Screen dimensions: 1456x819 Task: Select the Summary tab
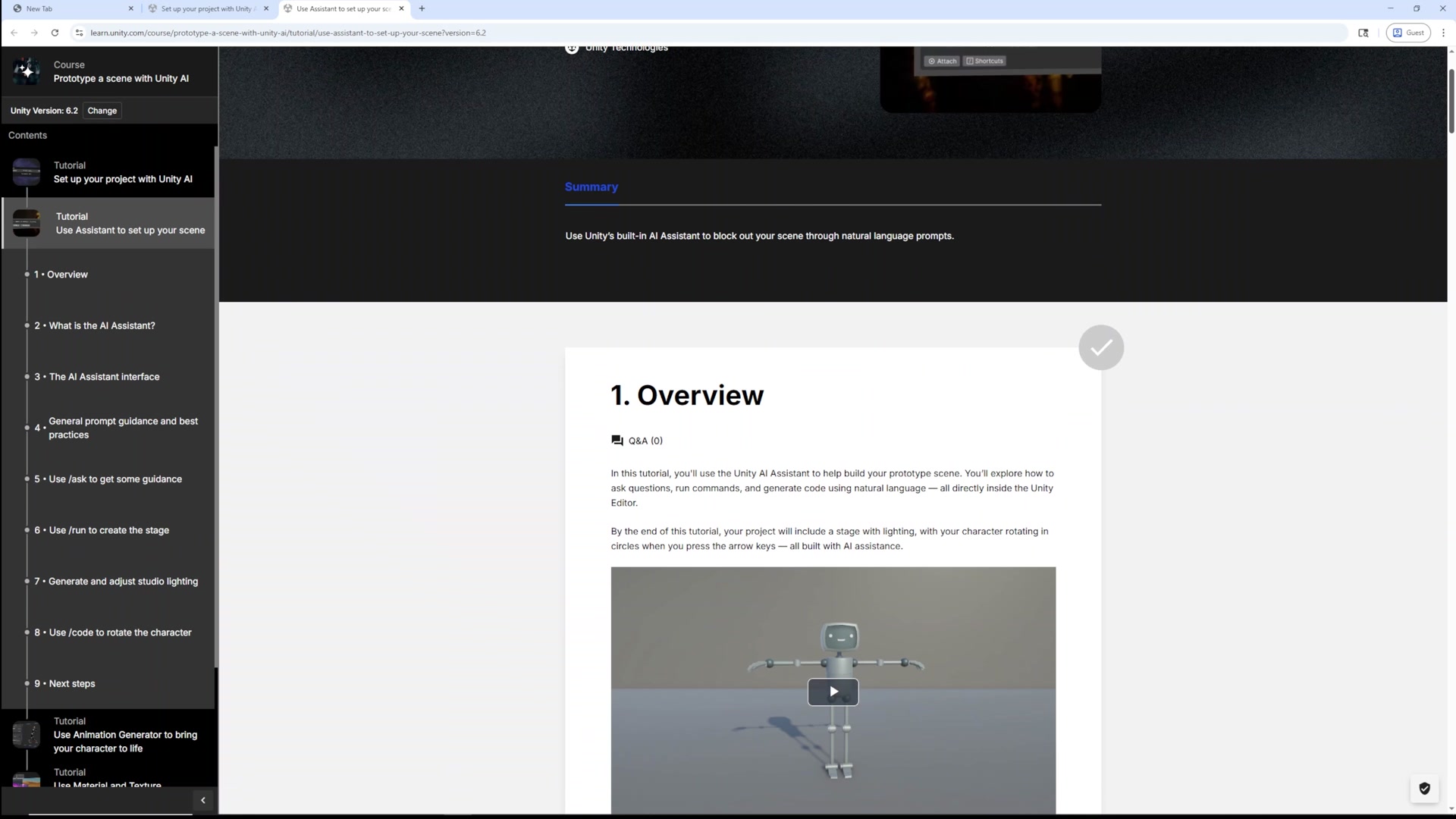tap(591, 187)
